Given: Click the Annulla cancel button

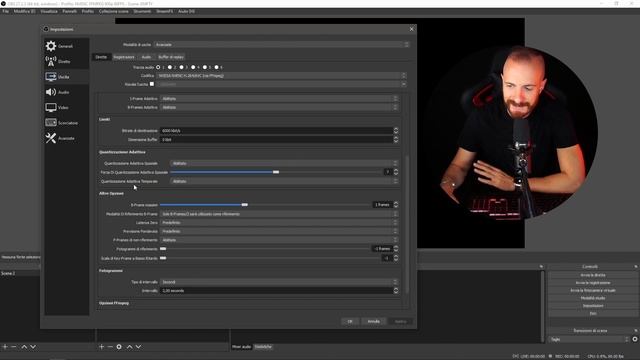Looking at the screenshot, I should [x=373, y=321].
